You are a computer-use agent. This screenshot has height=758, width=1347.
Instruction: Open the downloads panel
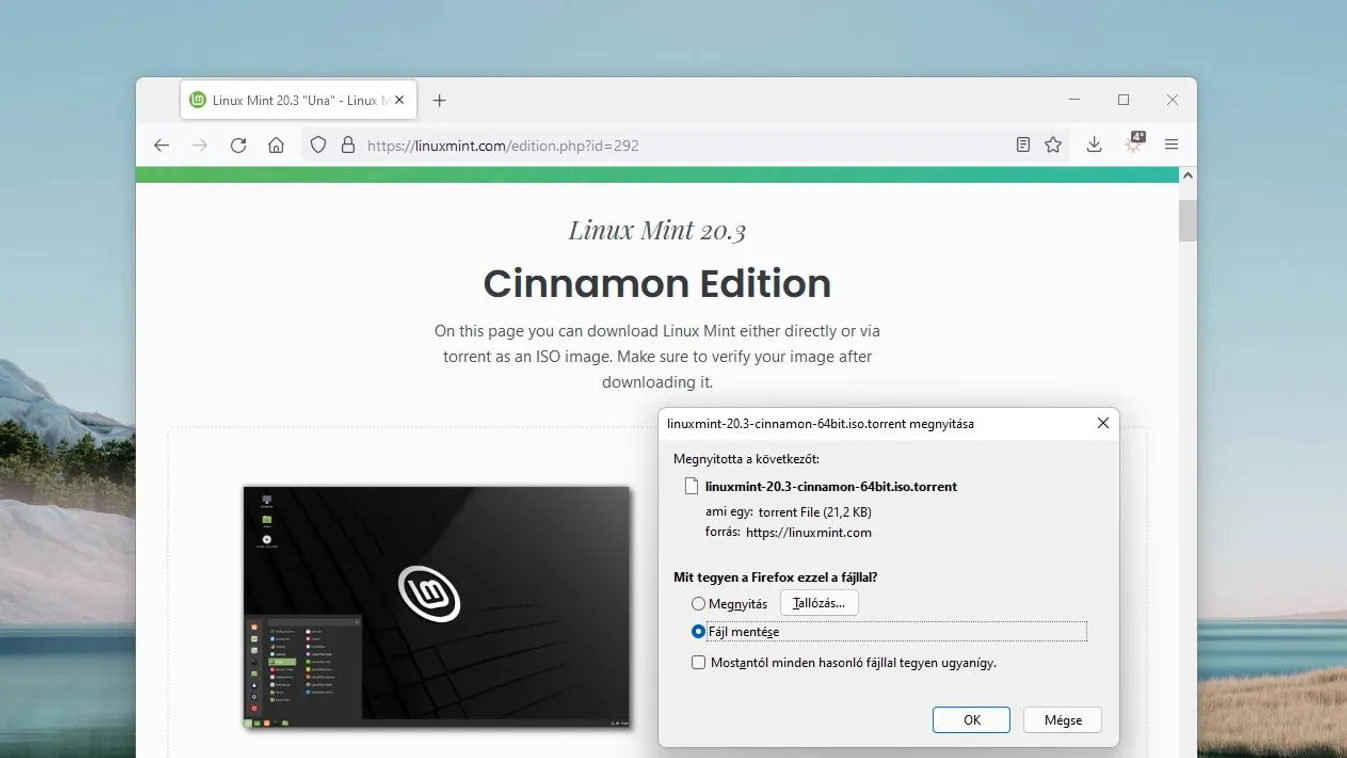tap(1094, 145)
